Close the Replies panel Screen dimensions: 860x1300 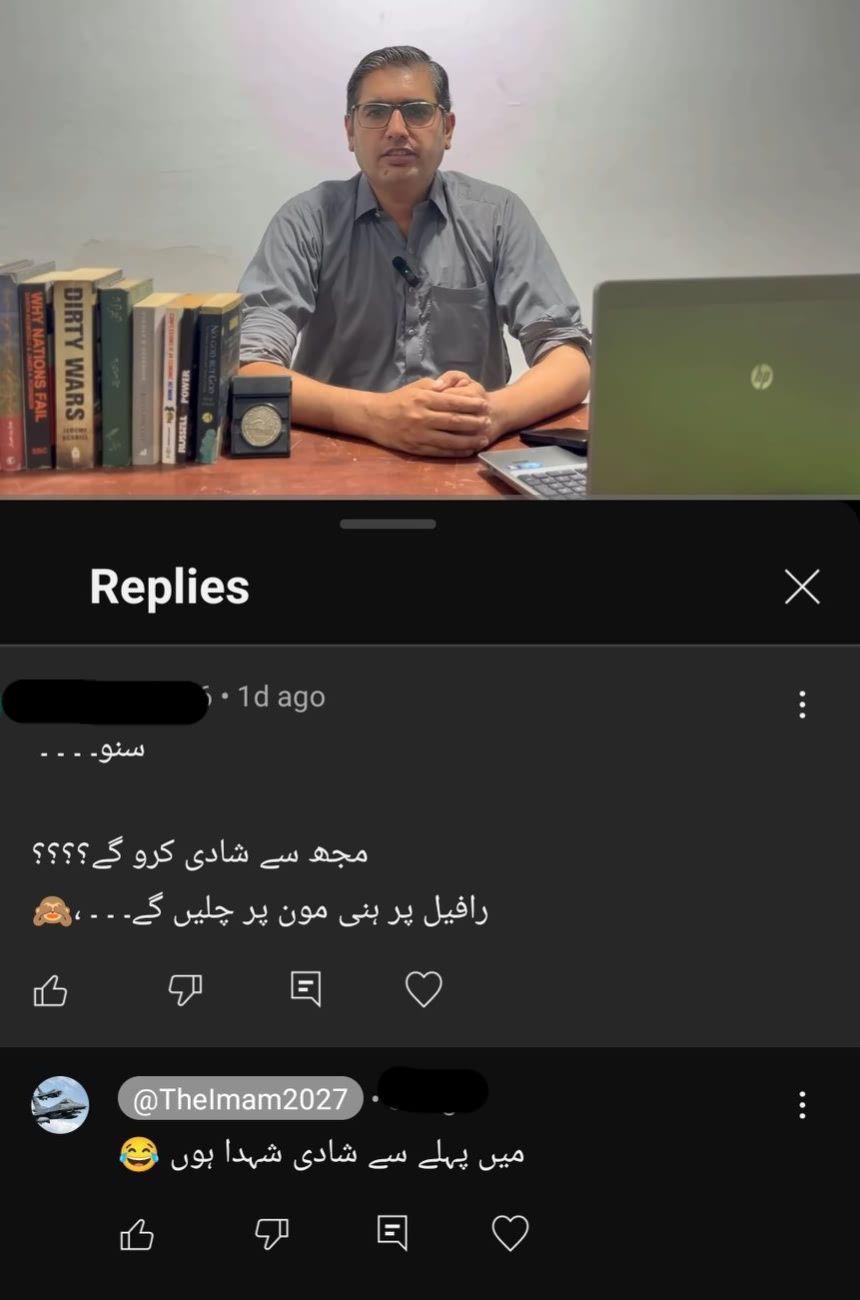[x=802, y=587]
